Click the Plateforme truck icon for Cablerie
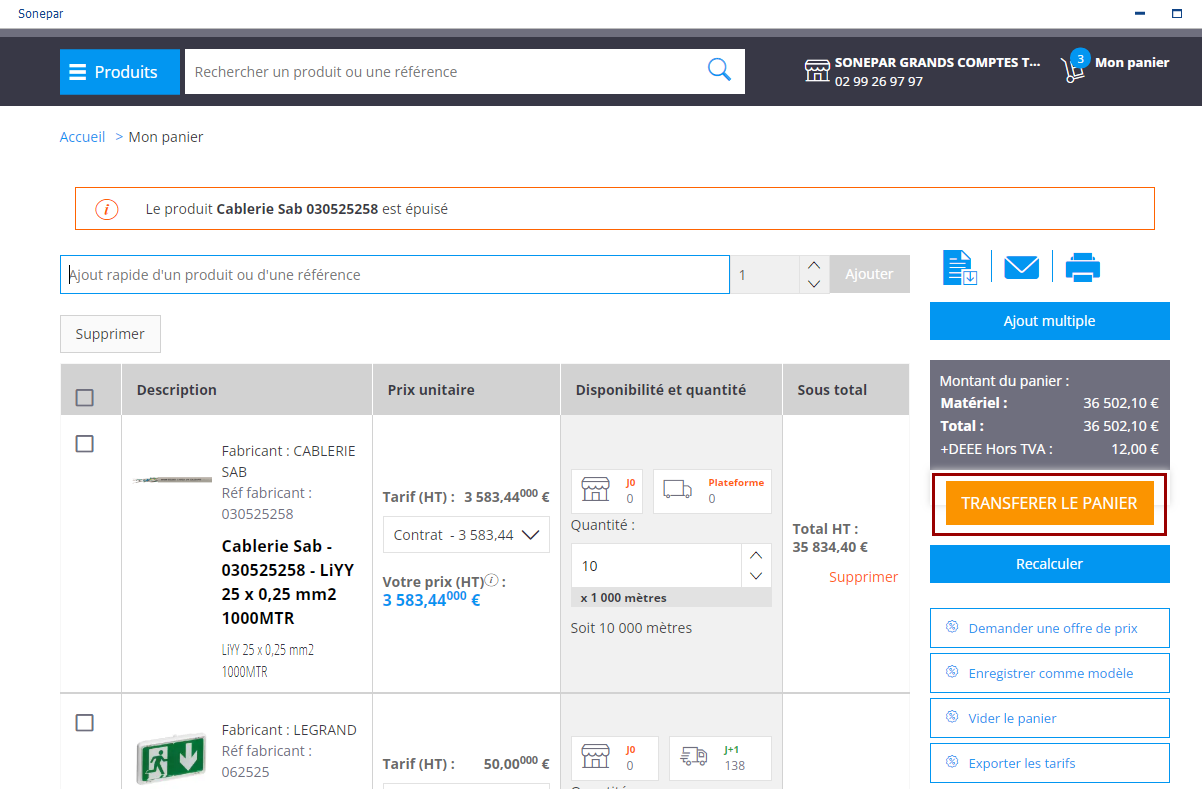The image size is (1202, 789). pos(677,490)
